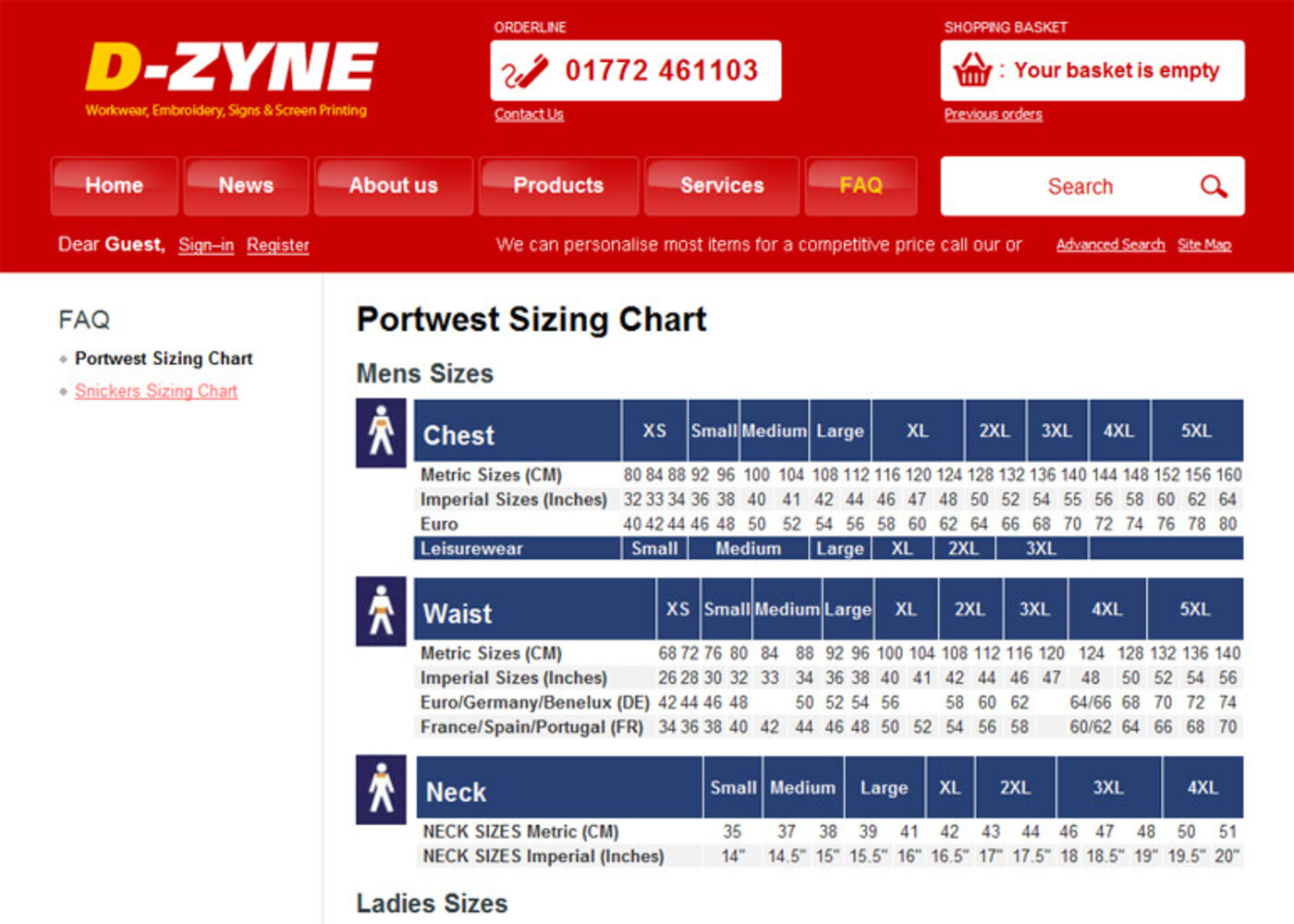View Previous orders link
Screen dimensions: 1294x924
coord(993,115)
